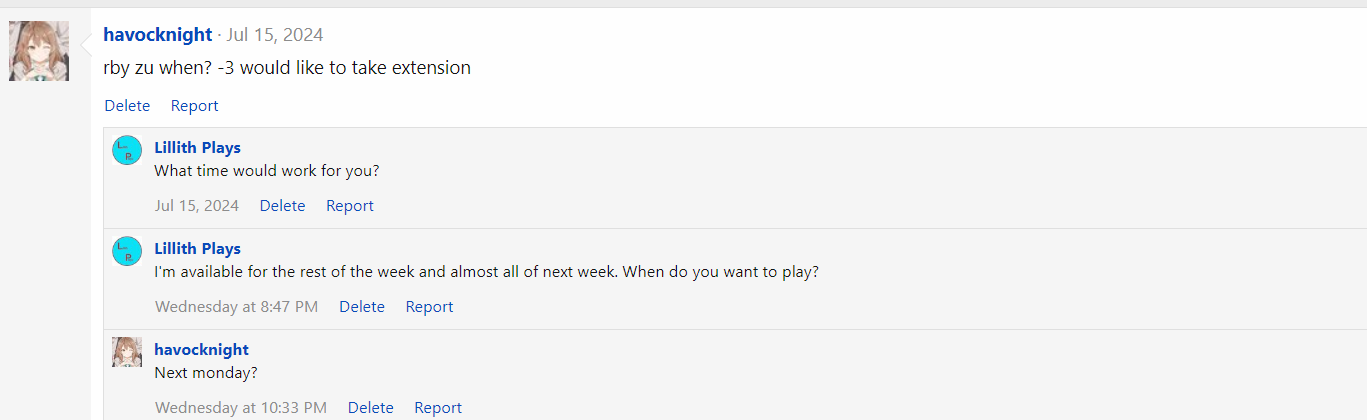Report the "What time would work for you?" comment
Screen dimensions: 1367x420
349,206
